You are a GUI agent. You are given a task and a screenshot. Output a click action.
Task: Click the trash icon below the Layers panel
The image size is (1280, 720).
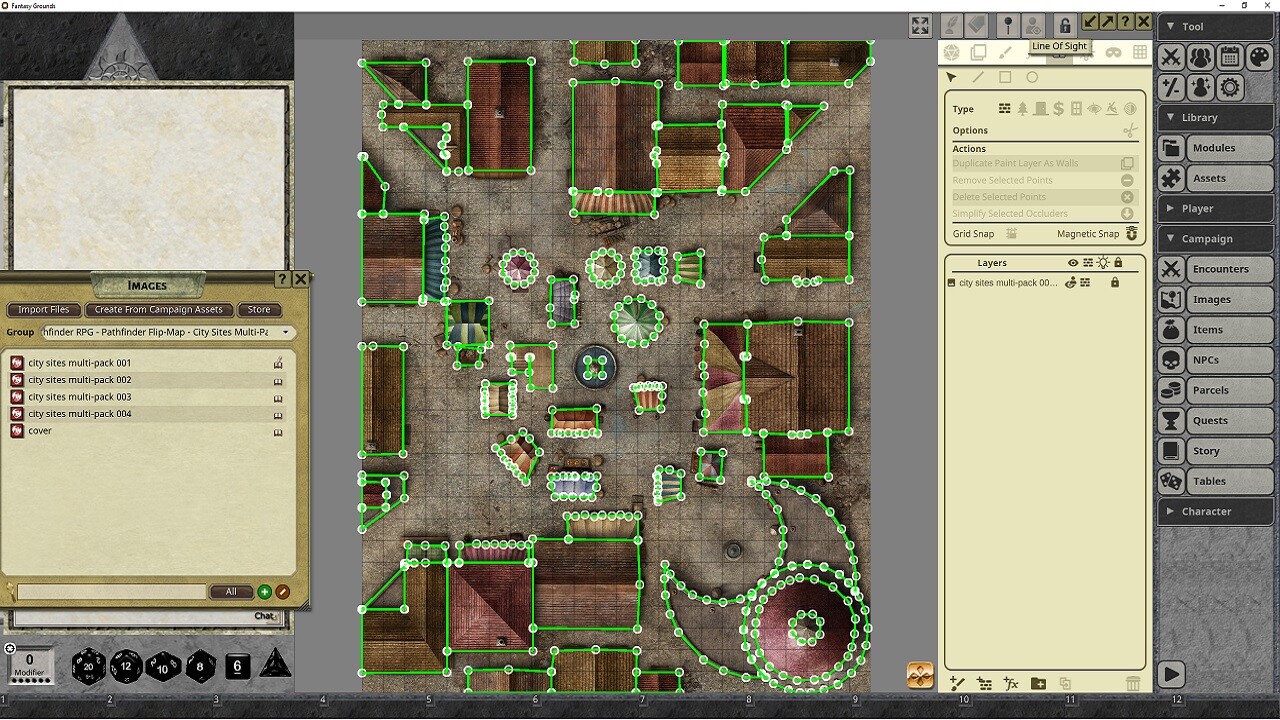1133,683
